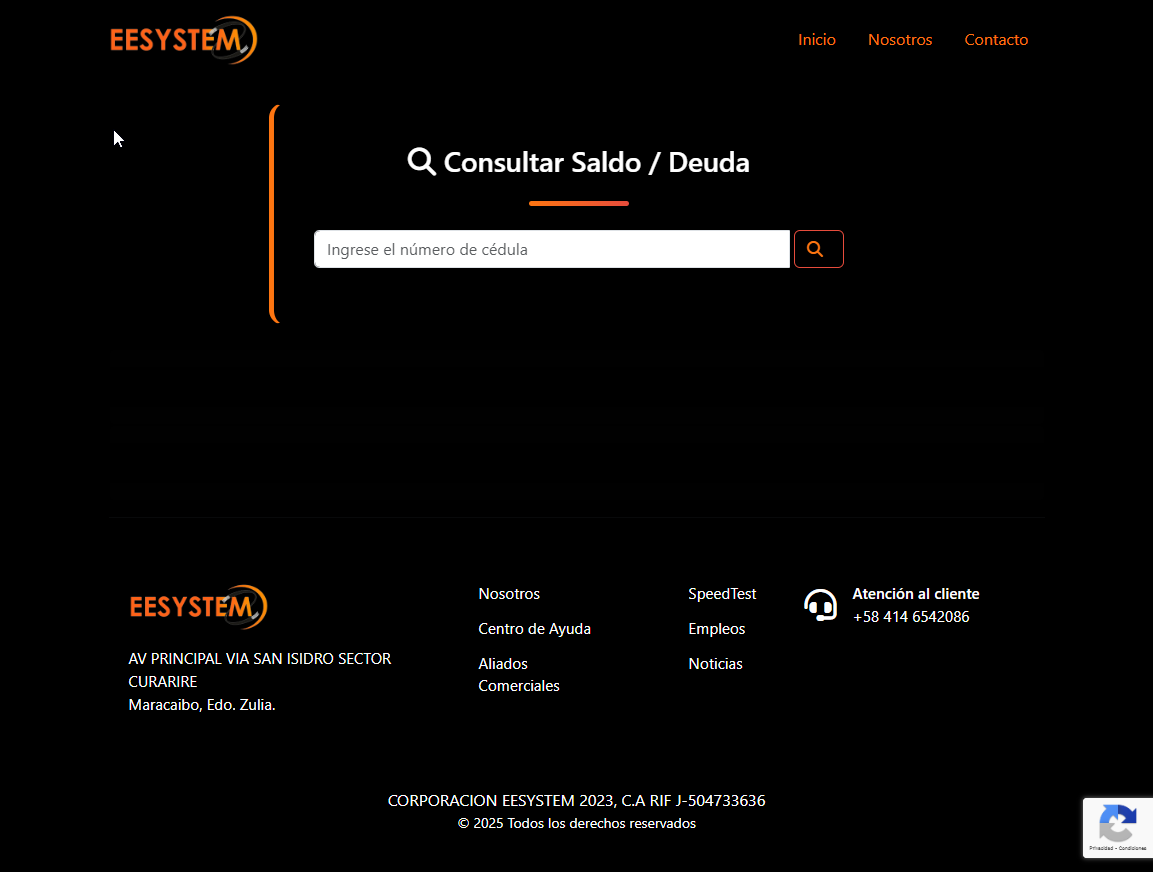
Task: Open the Empleos link
Action: tap(716, 629)
